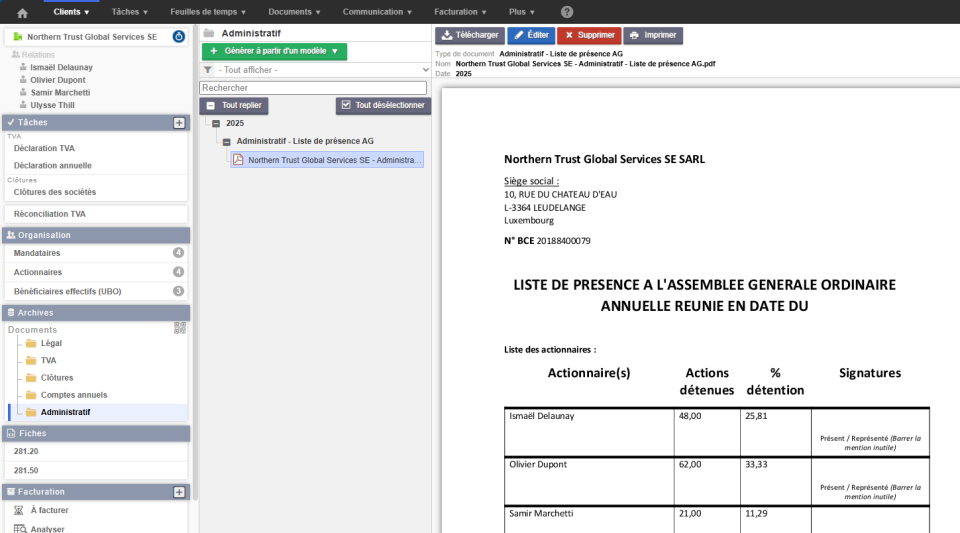Screen dimensions: 960x533
Task: Click the person icon beside Olivier Dupont
Action: [x=23, y=80]
